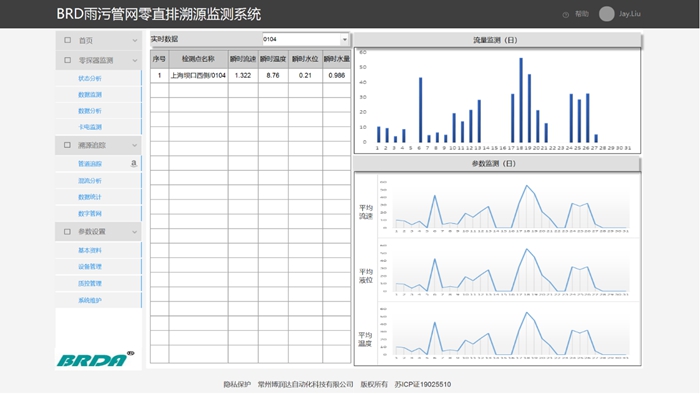
Task: Tick the checkbox beside 溯源追踪
Action: pos(67,145)
